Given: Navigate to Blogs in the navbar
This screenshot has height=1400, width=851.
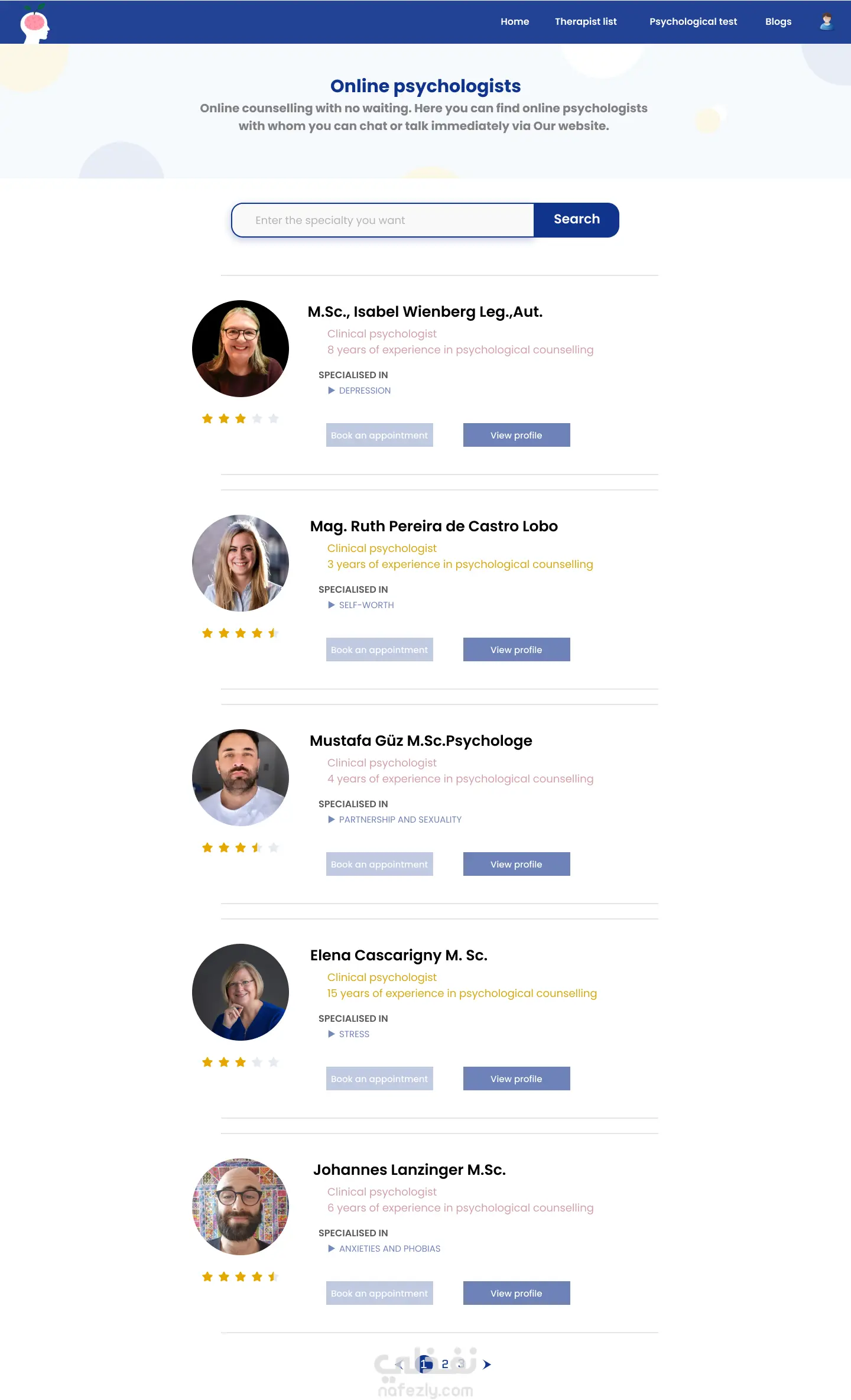Looking at the screenshot, I should [778, 22].
